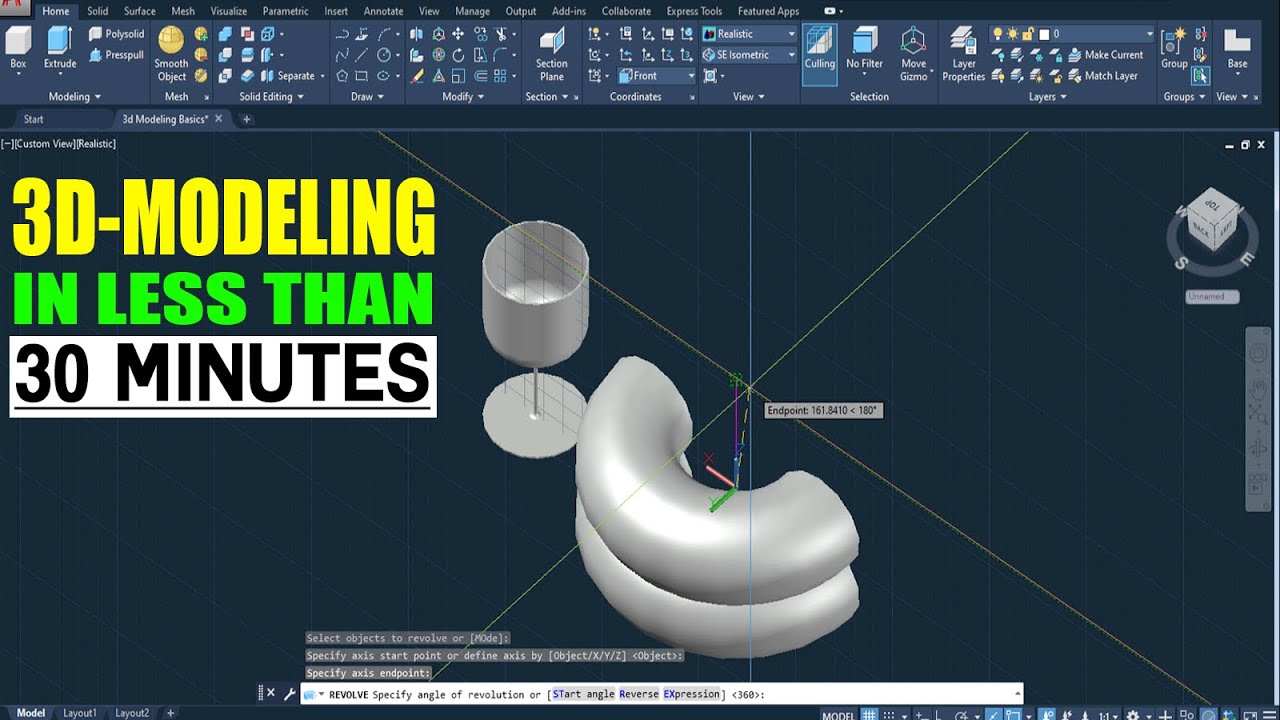Go to the Visualize ribbon tab
This screenshot has height=720, width=1280.
(229, 11)
